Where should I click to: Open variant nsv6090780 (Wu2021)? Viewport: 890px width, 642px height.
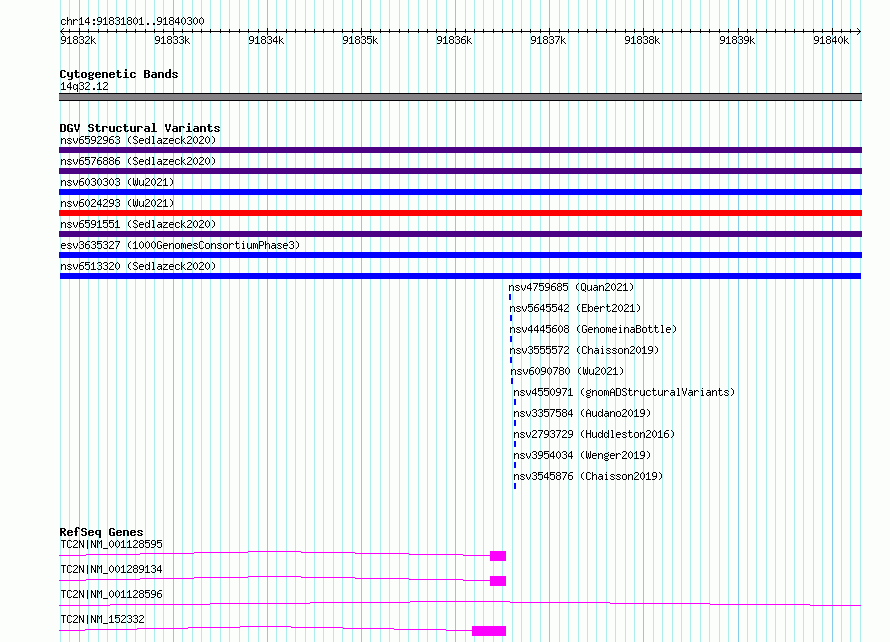click(x=567, y=371)
